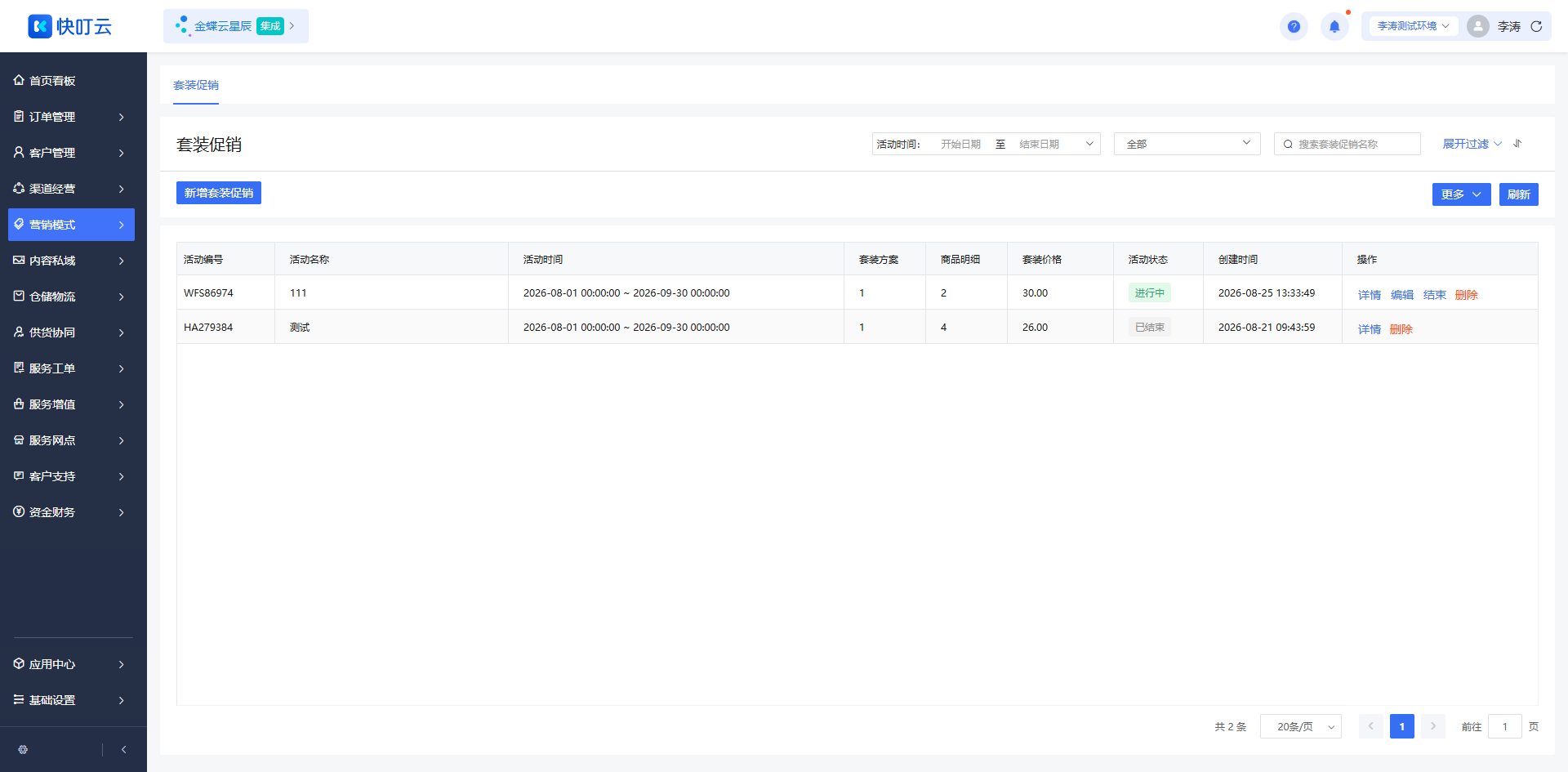Image resolution: width=1568 pixels, height=772 pixels.
Task: Open the 全部 status filter dropdown
Action: pos(1187,144)
